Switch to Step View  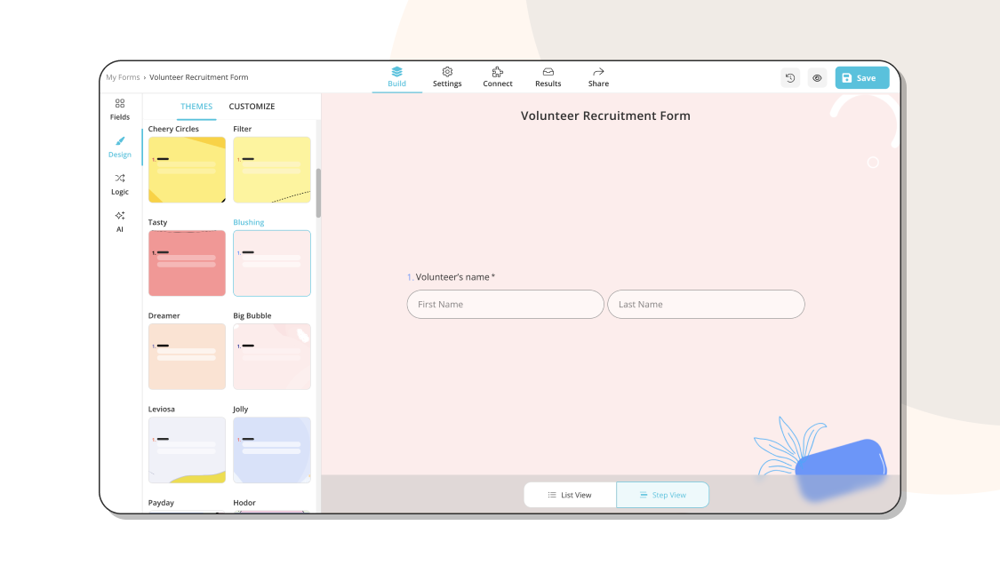coord(663,495)
